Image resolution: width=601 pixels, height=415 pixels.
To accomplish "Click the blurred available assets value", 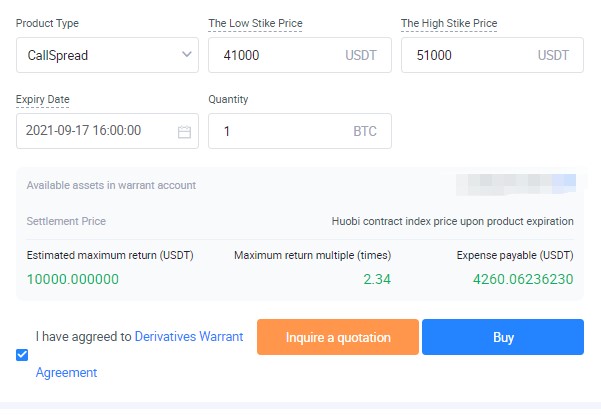I will click(515, 185).
